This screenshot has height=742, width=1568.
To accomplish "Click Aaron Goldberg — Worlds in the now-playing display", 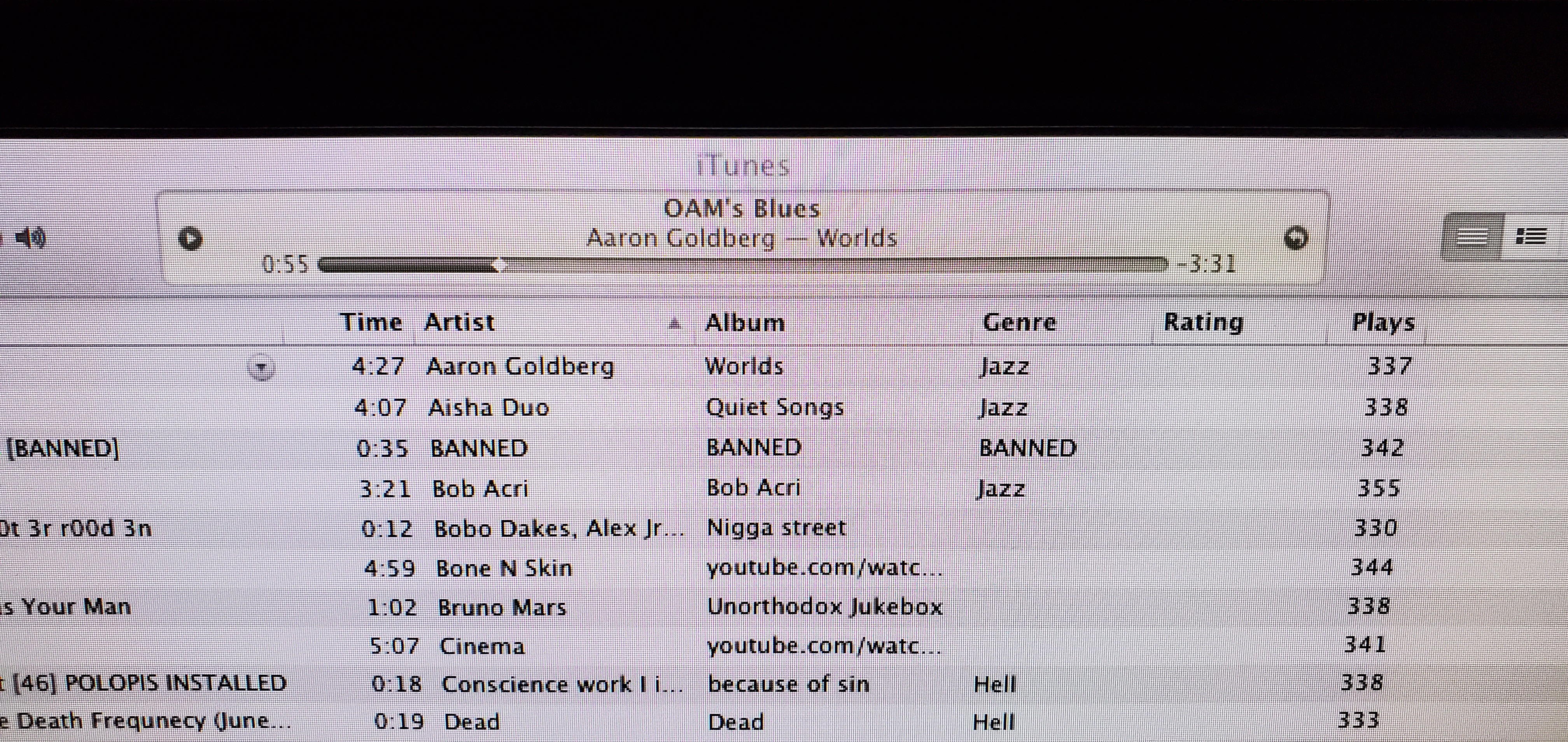I will pos(742,238).
